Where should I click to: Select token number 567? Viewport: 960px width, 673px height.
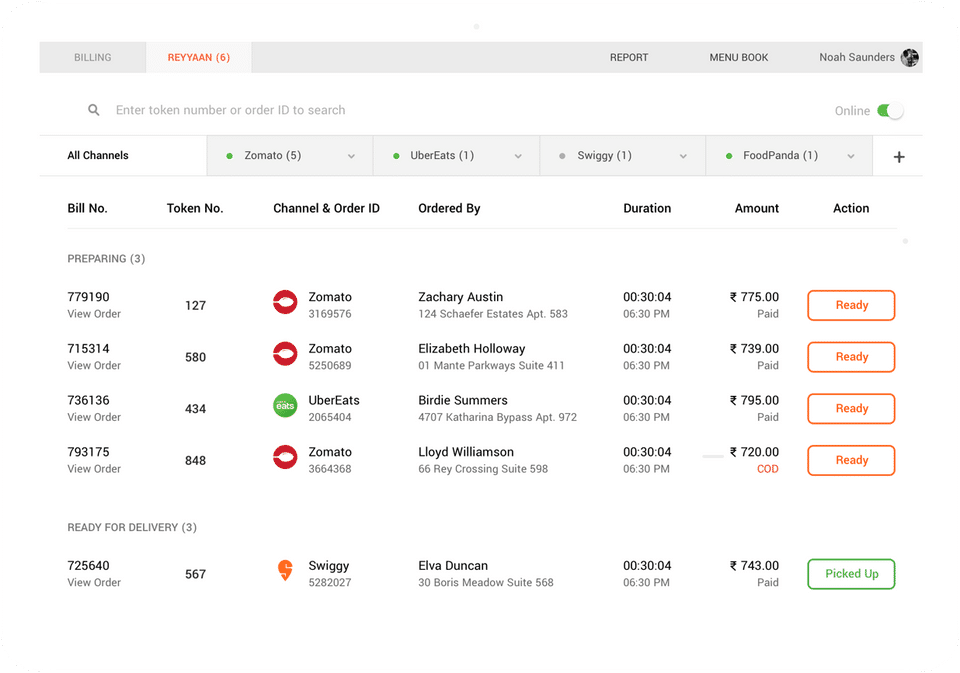click(195, 574)
